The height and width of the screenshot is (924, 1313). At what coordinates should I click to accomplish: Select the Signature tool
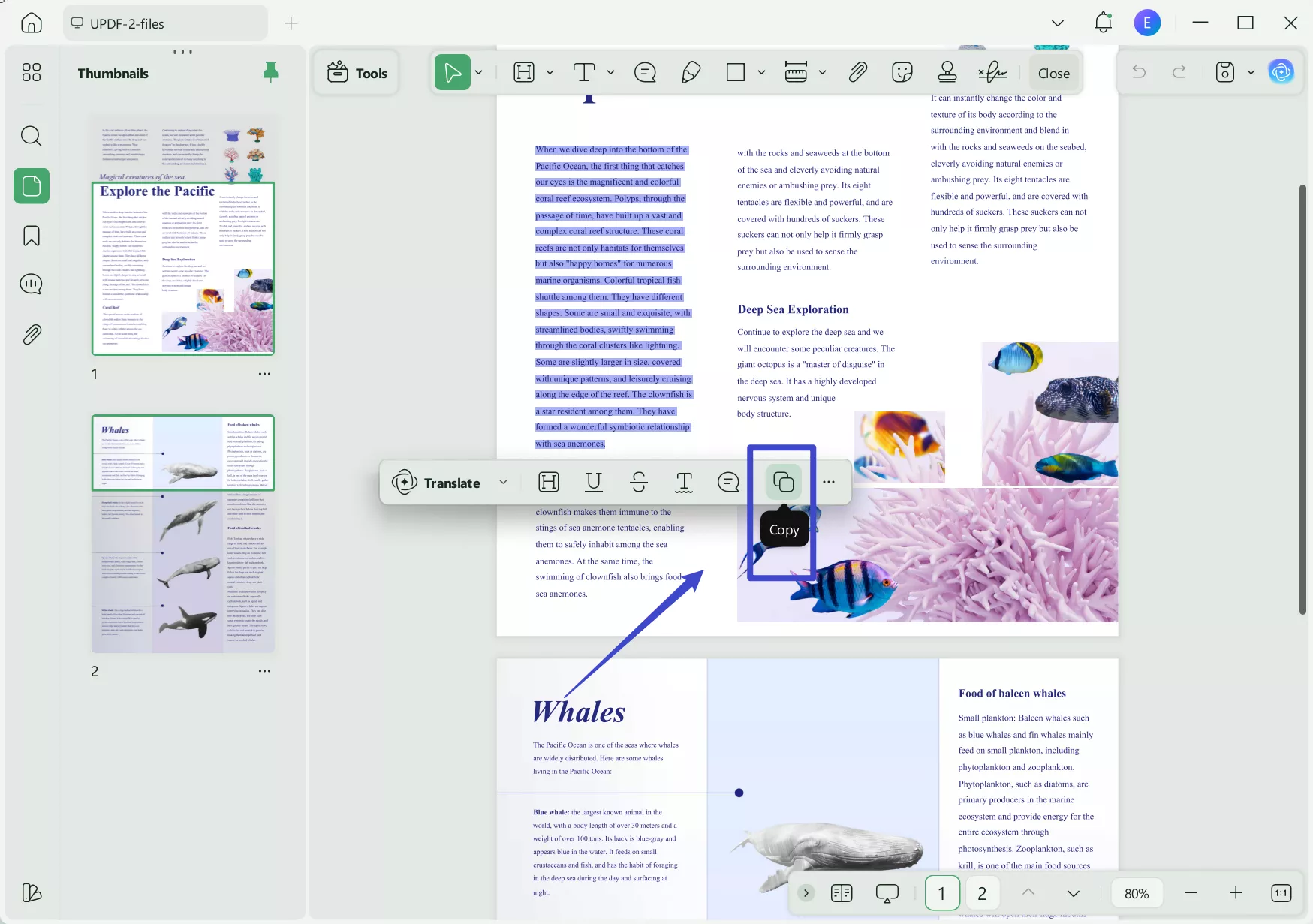[993, 72]
